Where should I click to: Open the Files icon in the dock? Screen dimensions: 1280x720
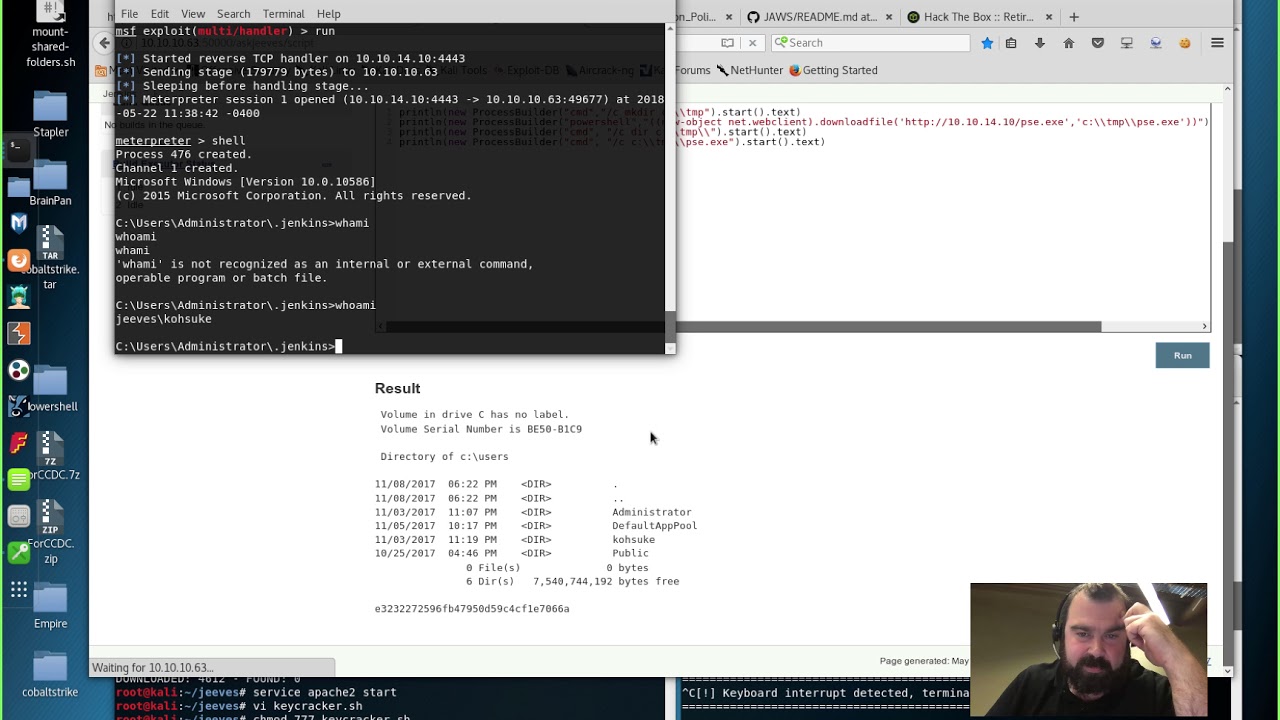point(18,187)
